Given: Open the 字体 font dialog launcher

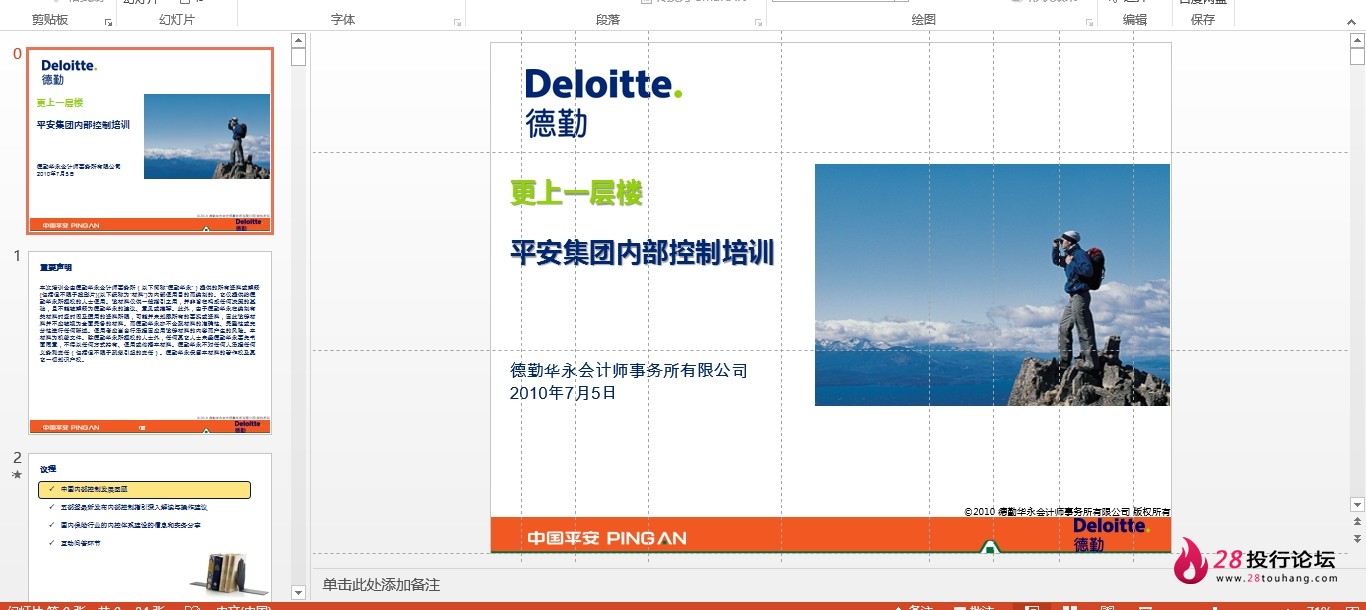Looking at the screenshot, I should pyautogui.click(x=458, y=21).
